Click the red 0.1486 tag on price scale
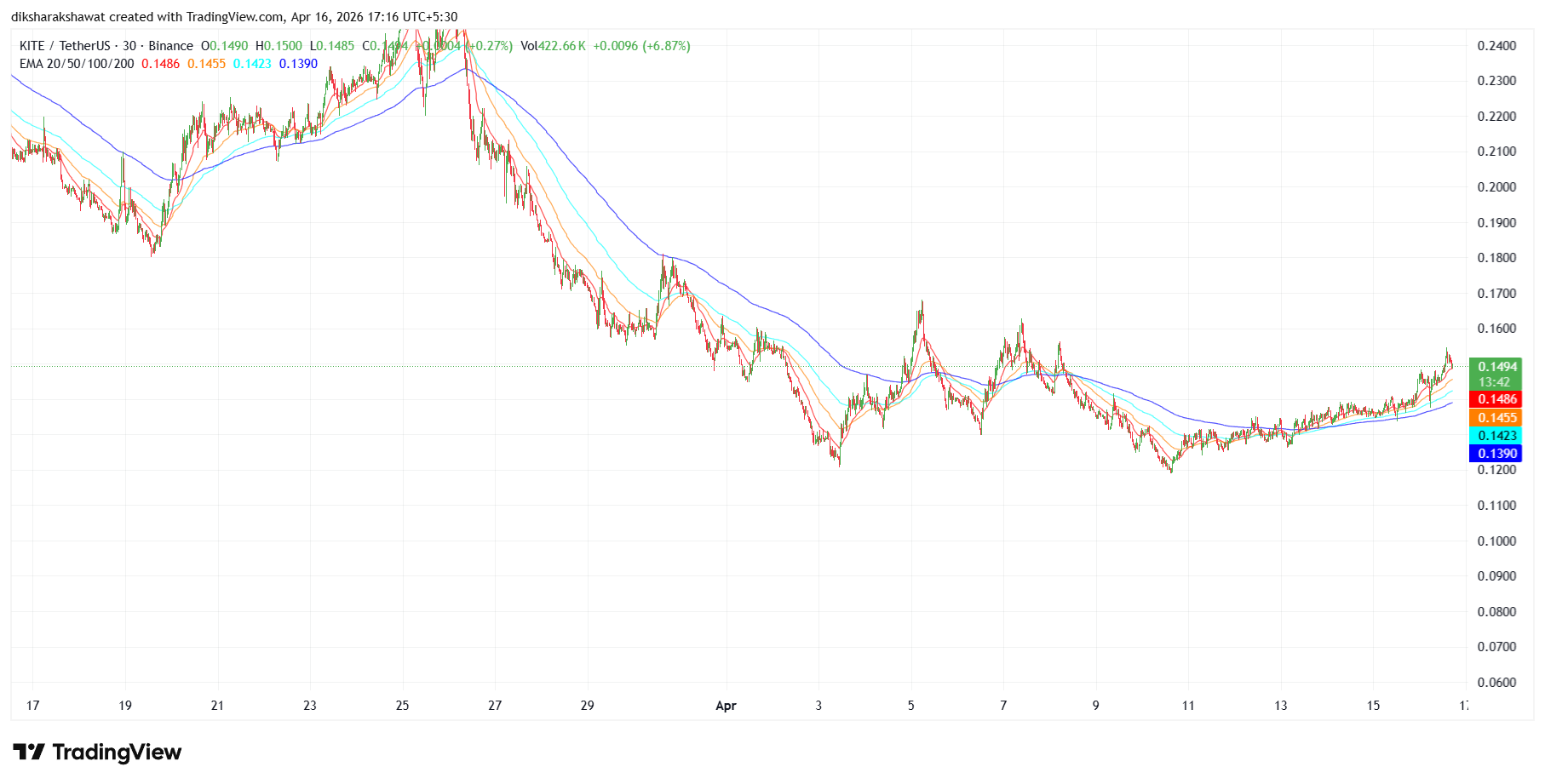Screen dimensions: 1545x784 pos(1499,398)
